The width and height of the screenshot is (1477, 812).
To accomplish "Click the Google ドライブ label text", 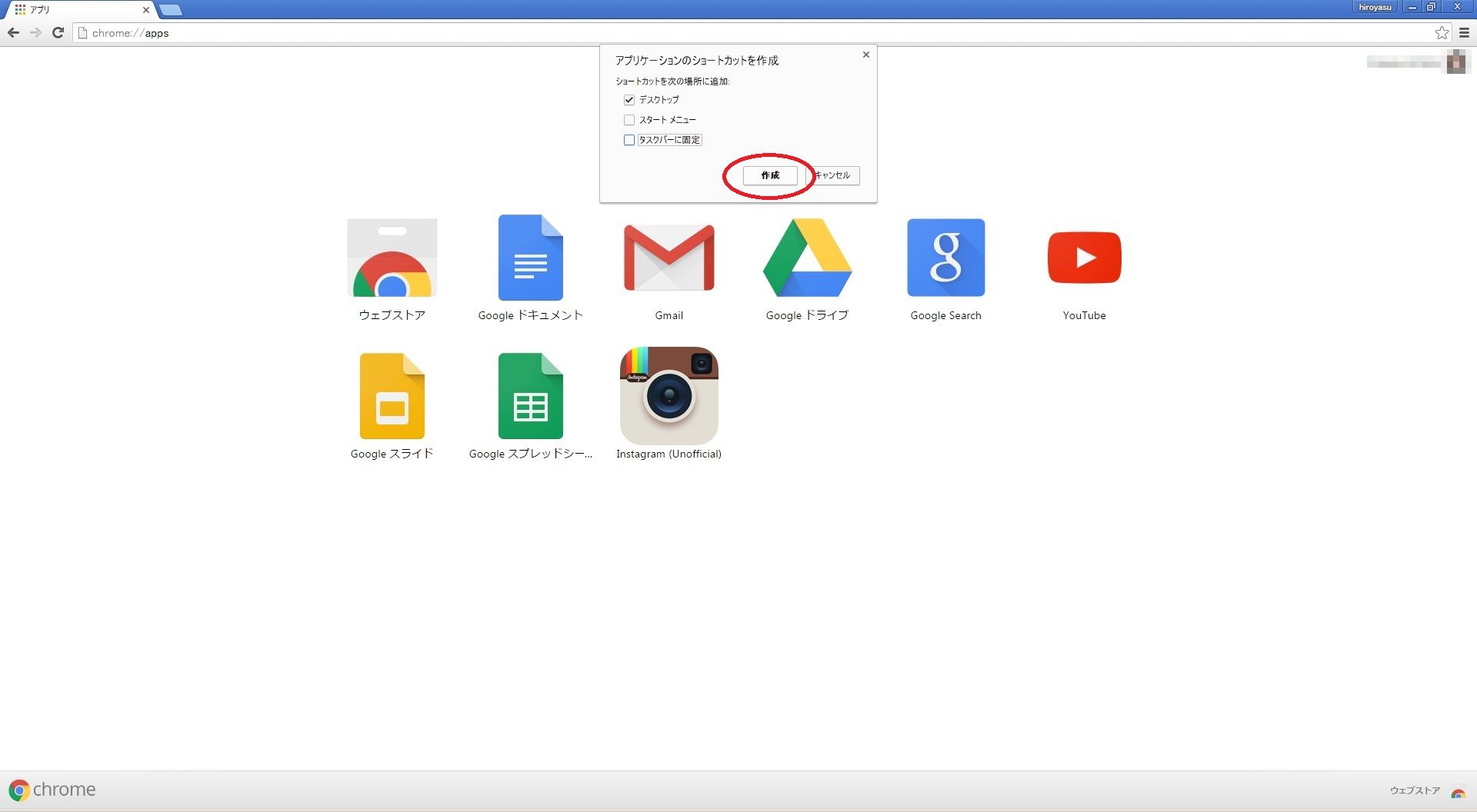I will 808,315.
